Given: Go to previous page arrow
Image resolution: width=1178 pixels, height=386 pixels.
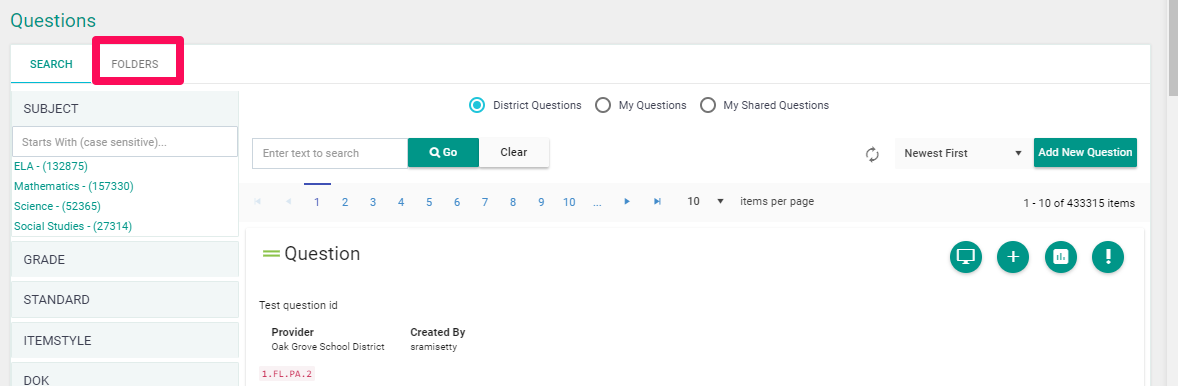Looking at the screenshot, I should 288,202.
